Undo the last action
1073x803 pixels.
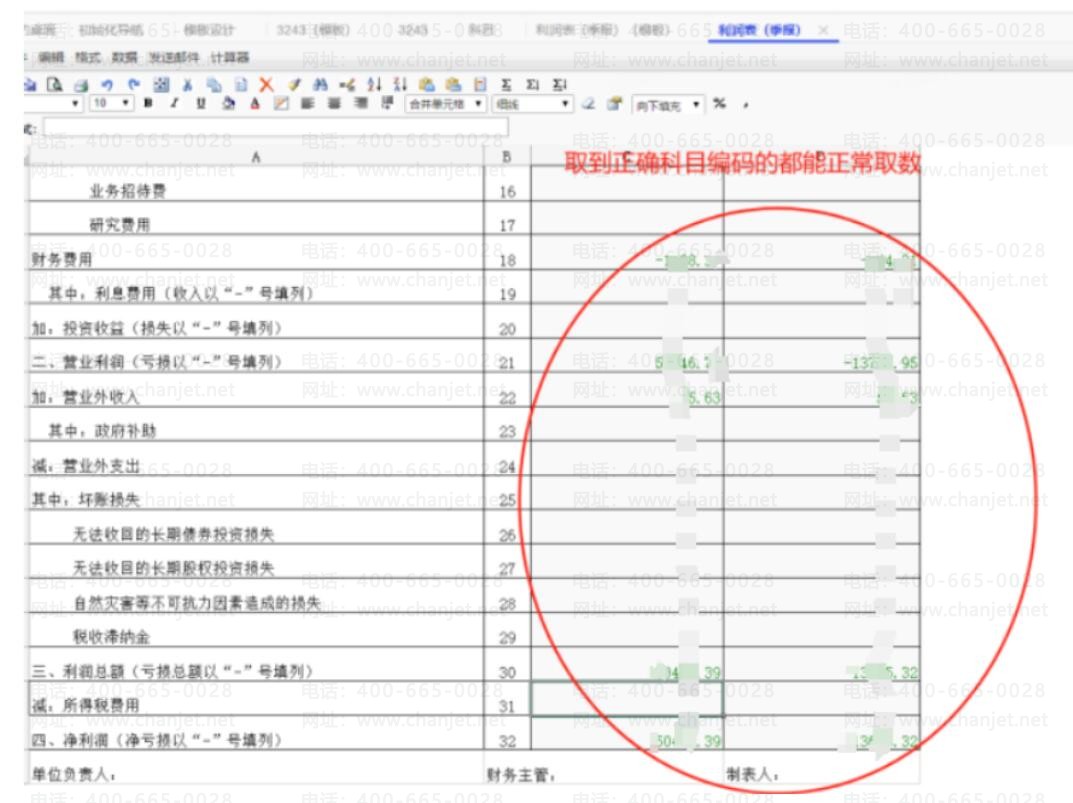107,85
